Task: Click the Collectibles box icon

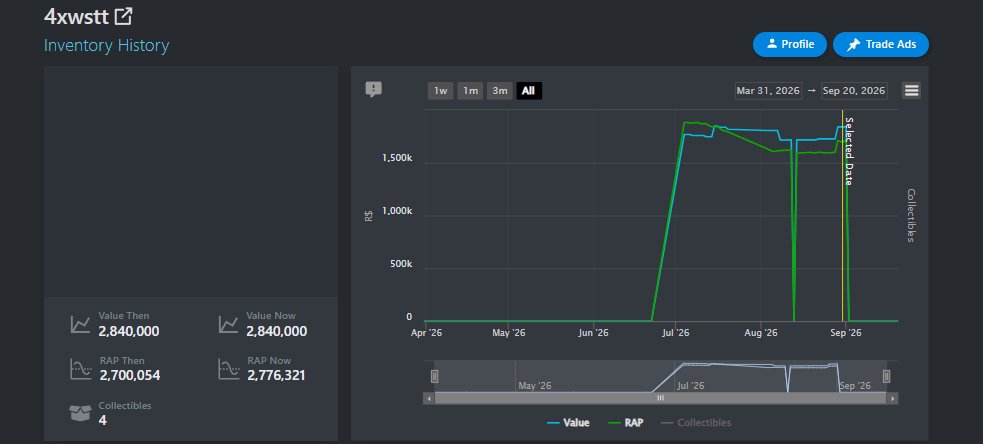Action: pos(80,413)
